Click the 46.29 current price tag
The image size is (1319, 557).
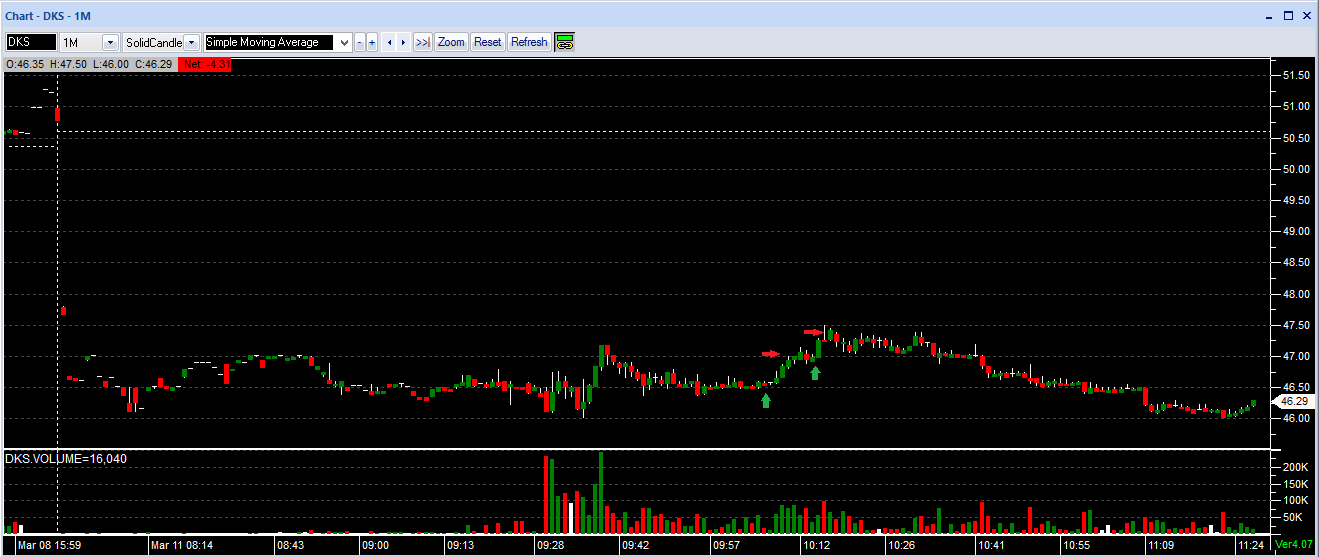tap(1292, 400)
